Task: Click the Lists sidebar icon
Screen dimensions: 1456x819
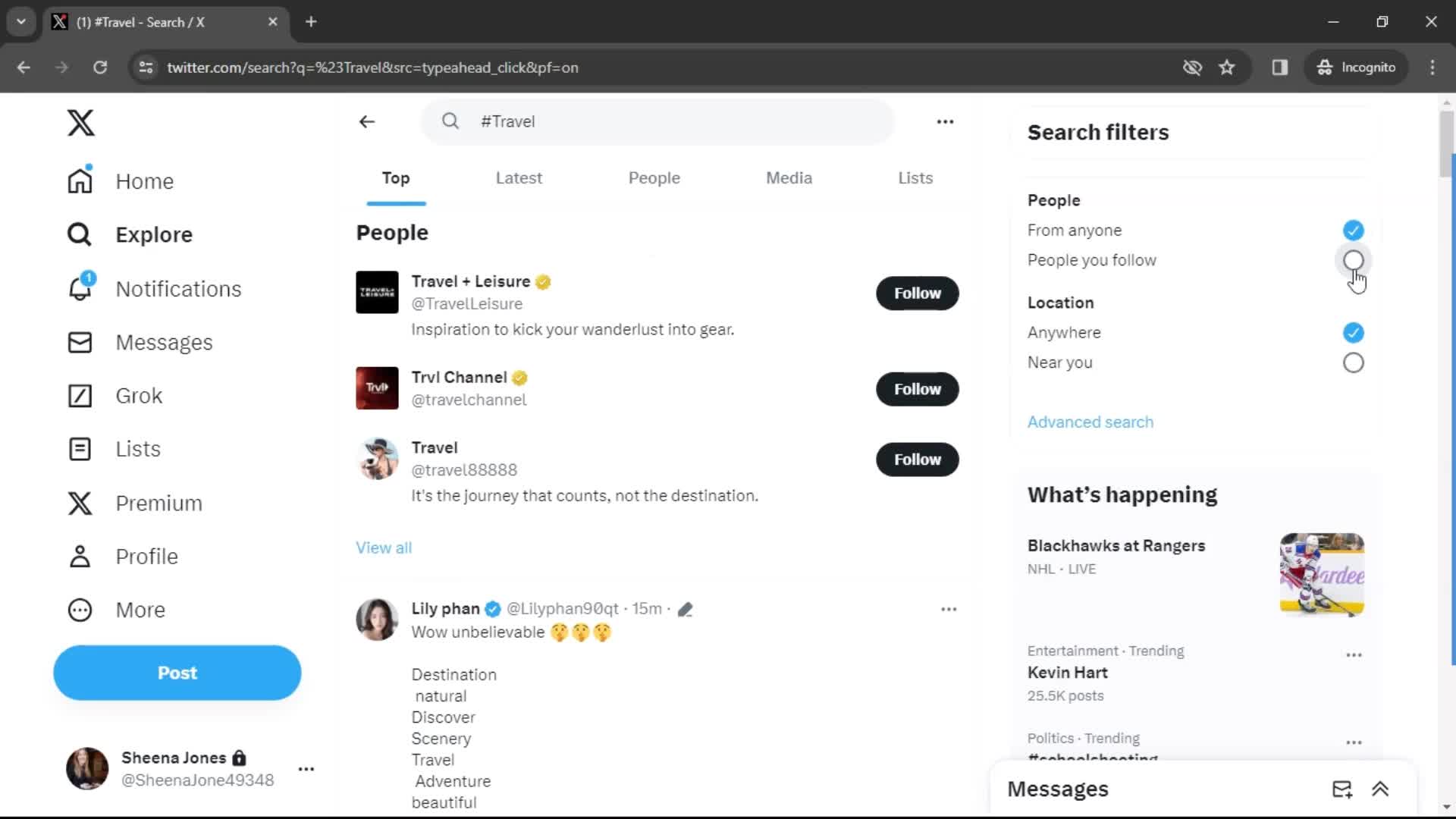Action: (80, 448)
